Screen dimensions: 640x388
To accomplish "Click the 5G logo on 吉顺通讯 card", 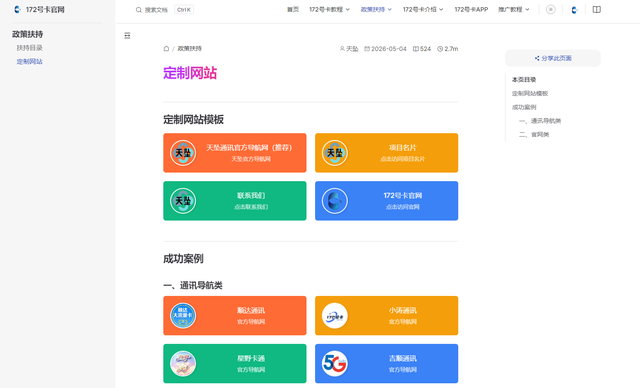I will point(335,364).
